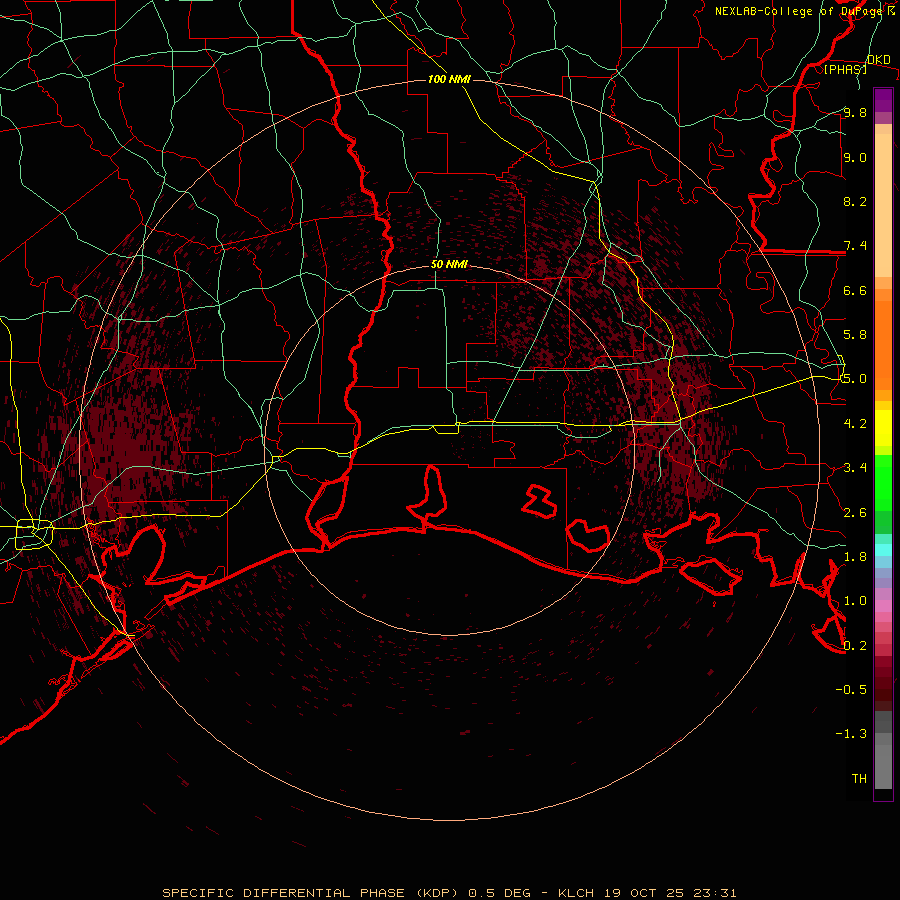Click the 7.4 scale value
900x900 pixels.
pos(855,246)
